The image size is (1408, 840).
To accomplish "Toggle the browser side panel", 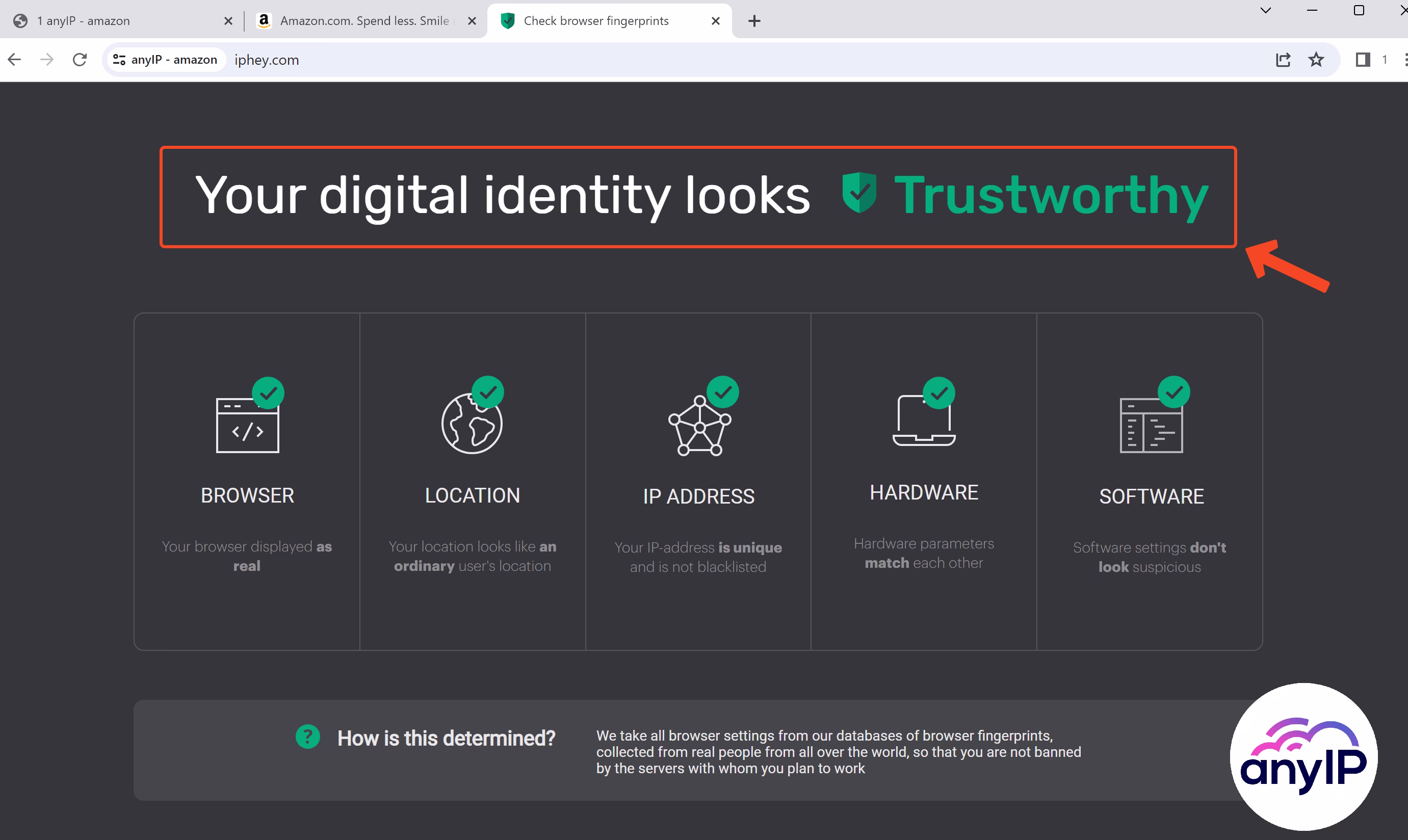I will click(x=1362, y=60).
